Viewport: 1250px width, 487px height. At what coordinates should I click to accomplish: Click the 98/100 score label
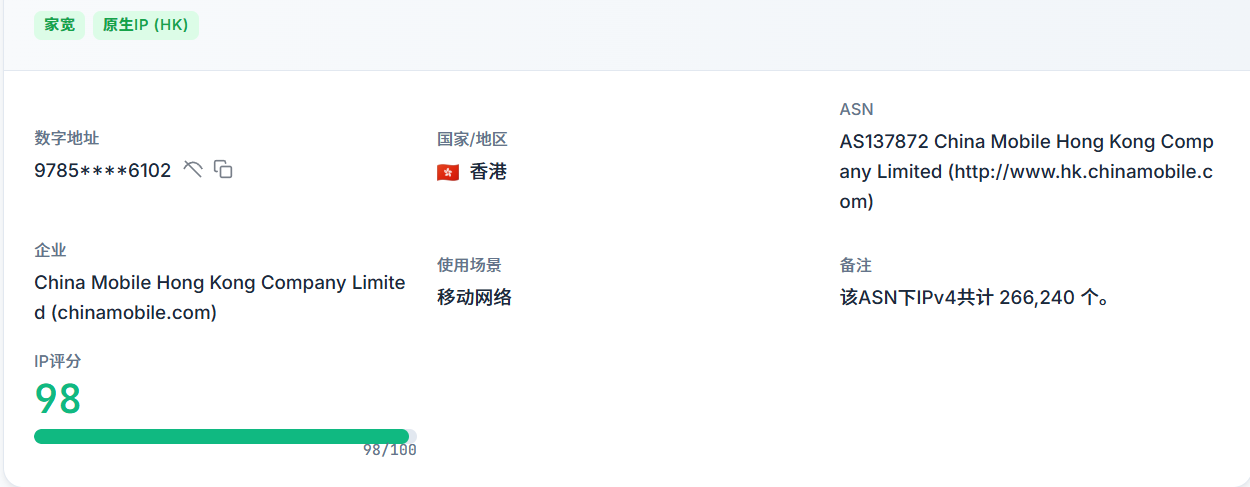pos(389,451)
